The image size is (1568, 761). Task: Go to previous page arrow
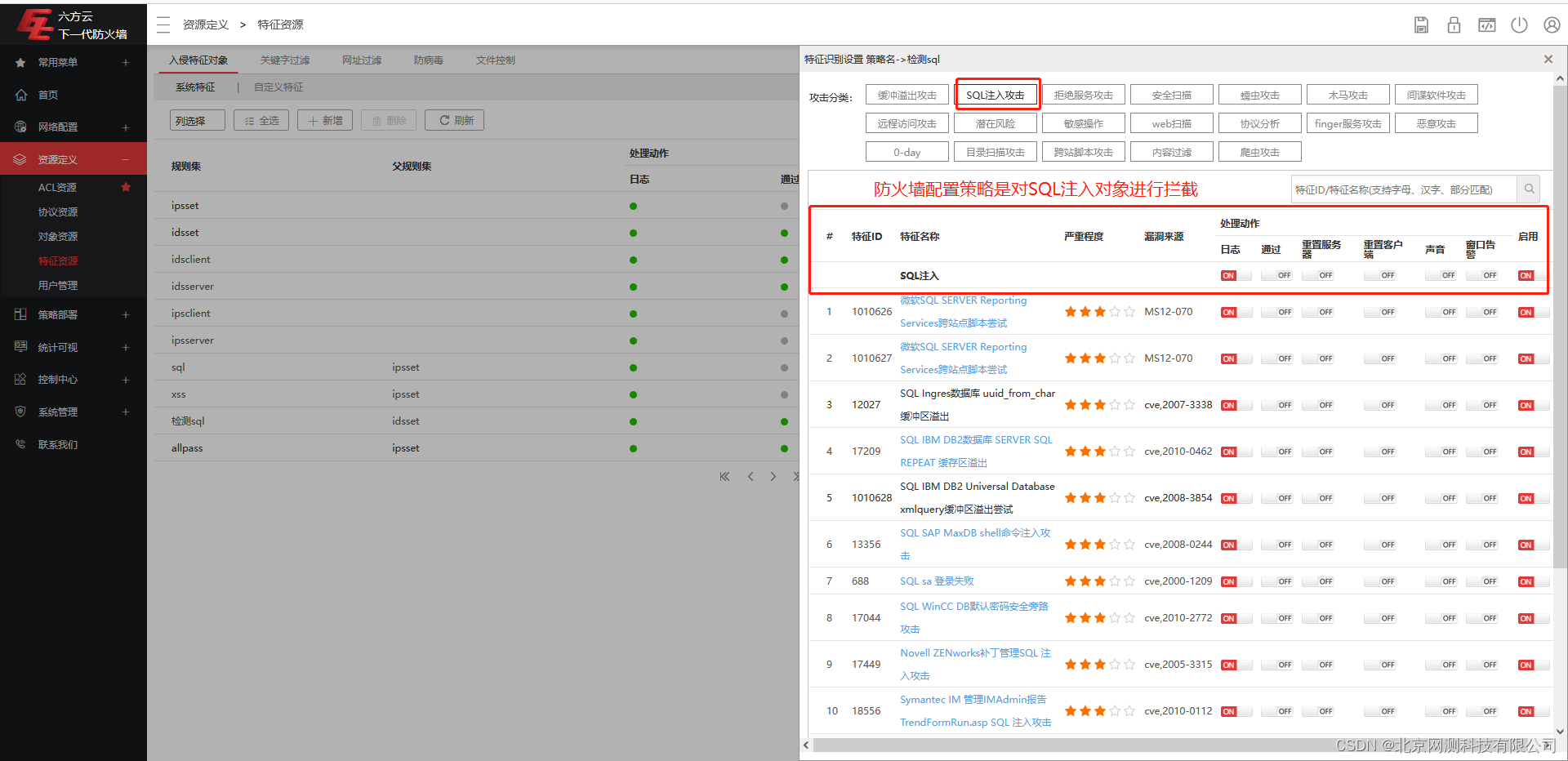[751, 476]
